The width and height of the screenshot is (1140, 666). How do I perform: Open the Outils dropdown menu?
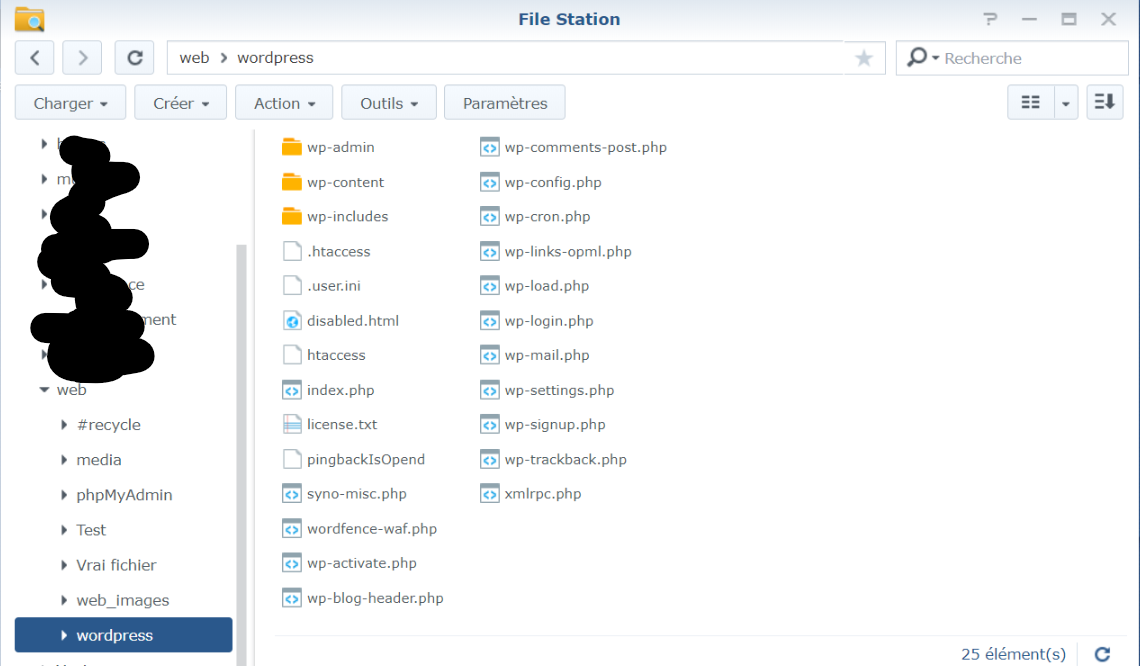click(x=389, y=103)
